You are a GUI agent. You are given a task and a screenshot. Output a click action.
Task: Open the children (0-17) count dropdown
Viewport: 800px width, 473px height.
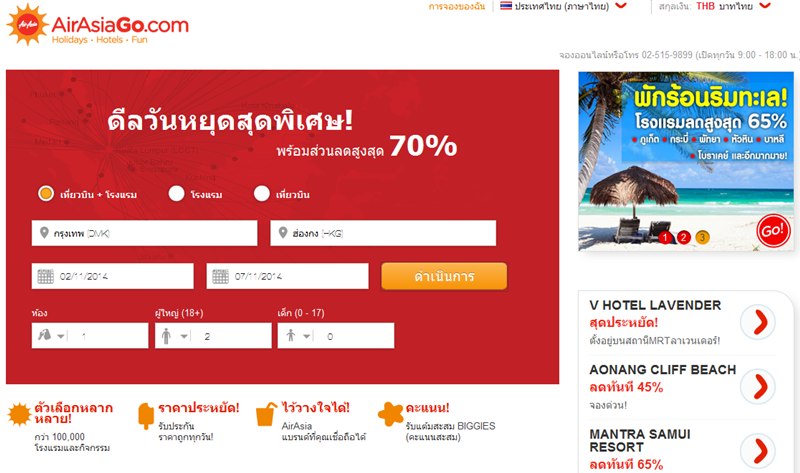pyautogui.click(x=336, y=335)
